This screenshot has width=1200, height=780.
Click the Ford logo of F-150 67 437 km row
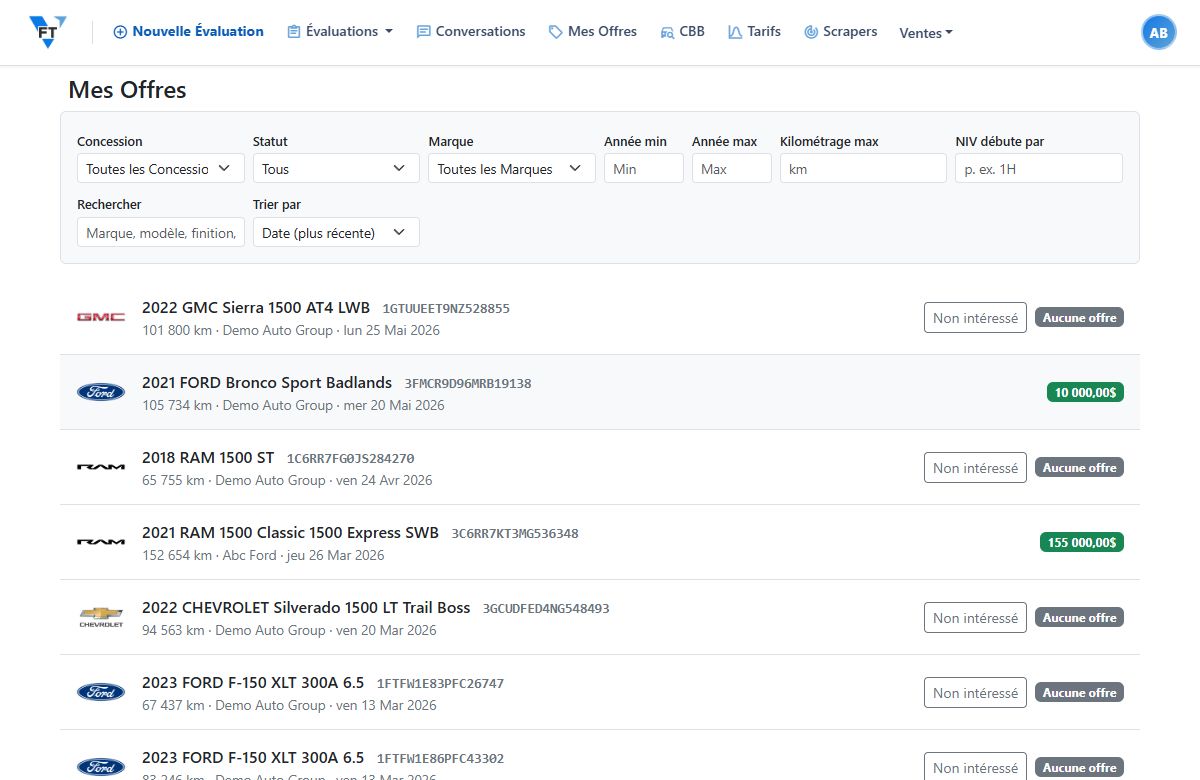101,692
